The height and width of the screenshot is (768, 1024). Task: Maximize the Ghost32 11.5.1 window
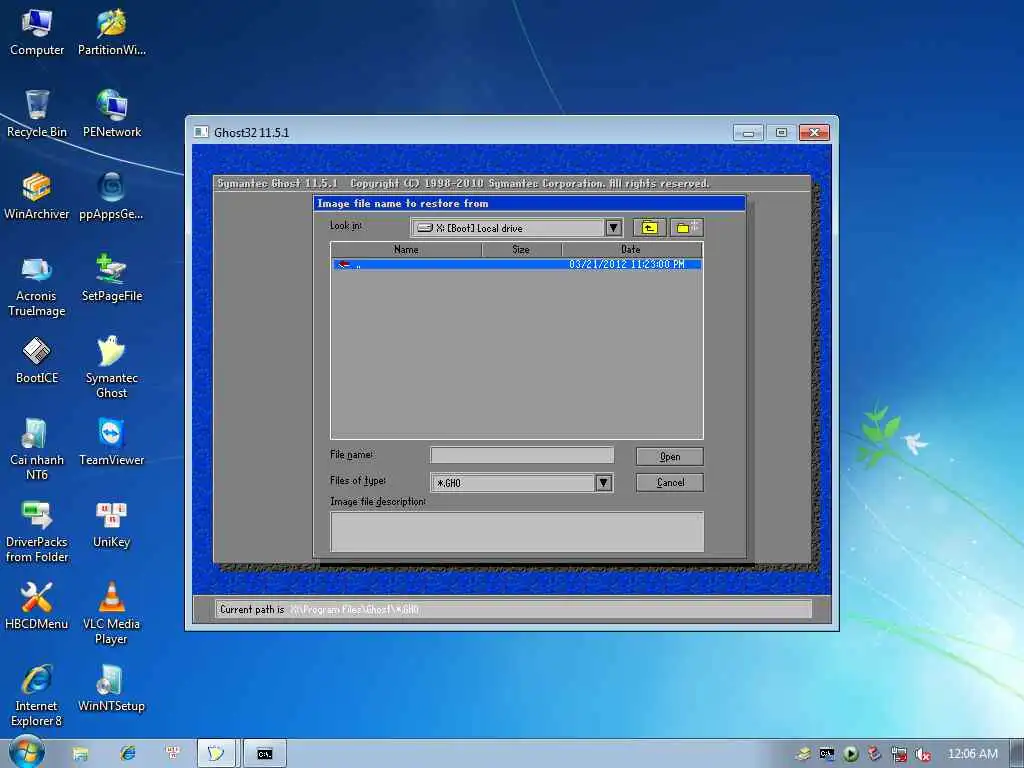781,133
